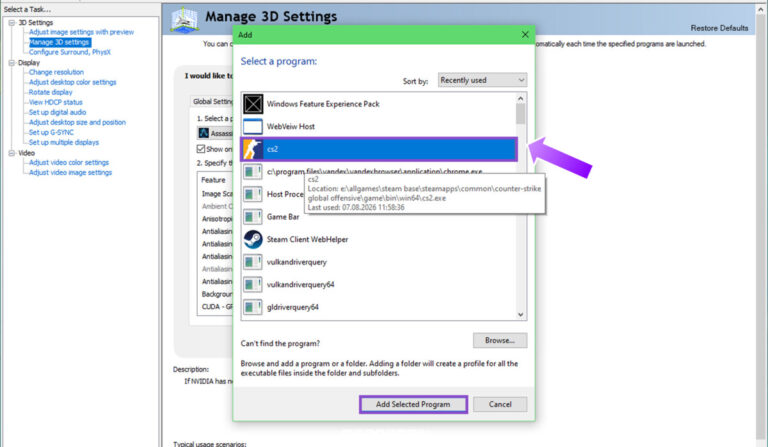Close the Add dialog with X
The width and height of the screenshot is (768, 447).
click(525, 35)
